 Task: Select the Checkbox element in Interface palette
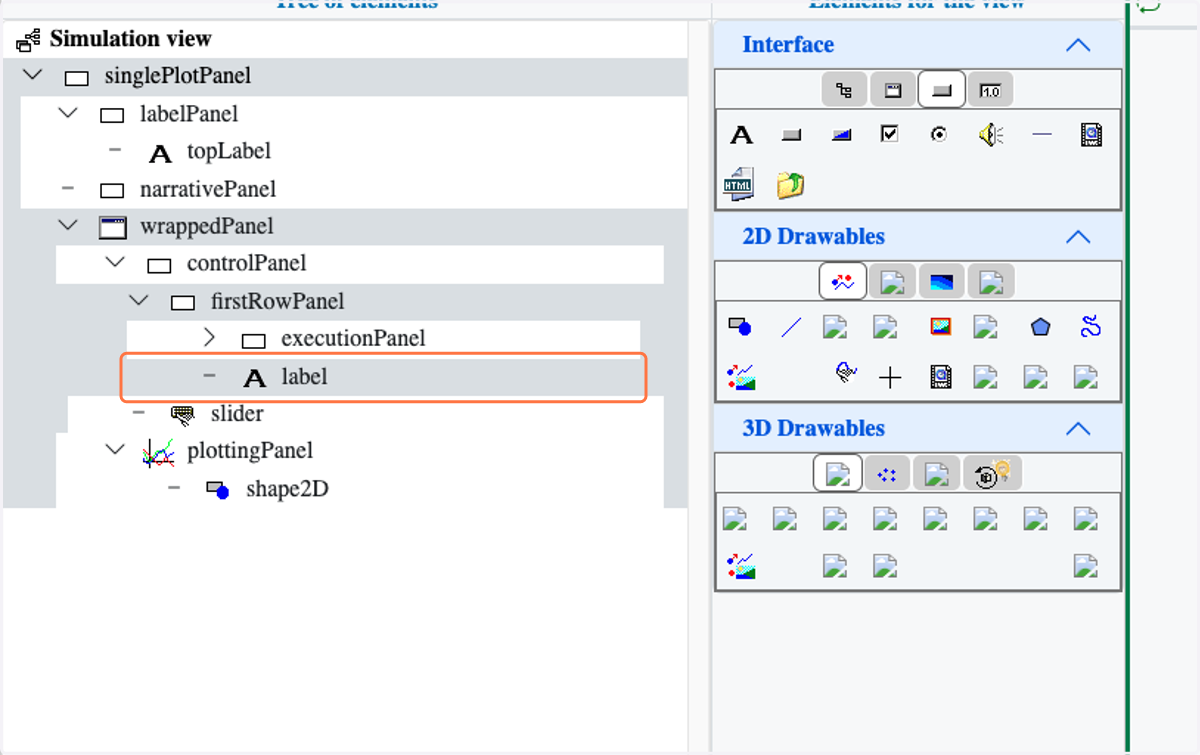click(890, 134)
